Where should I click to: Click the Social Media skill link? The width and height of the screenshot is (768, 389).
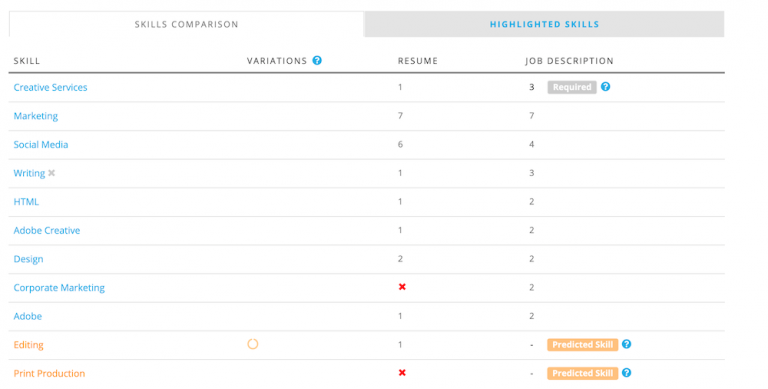(x=41, y=145)
